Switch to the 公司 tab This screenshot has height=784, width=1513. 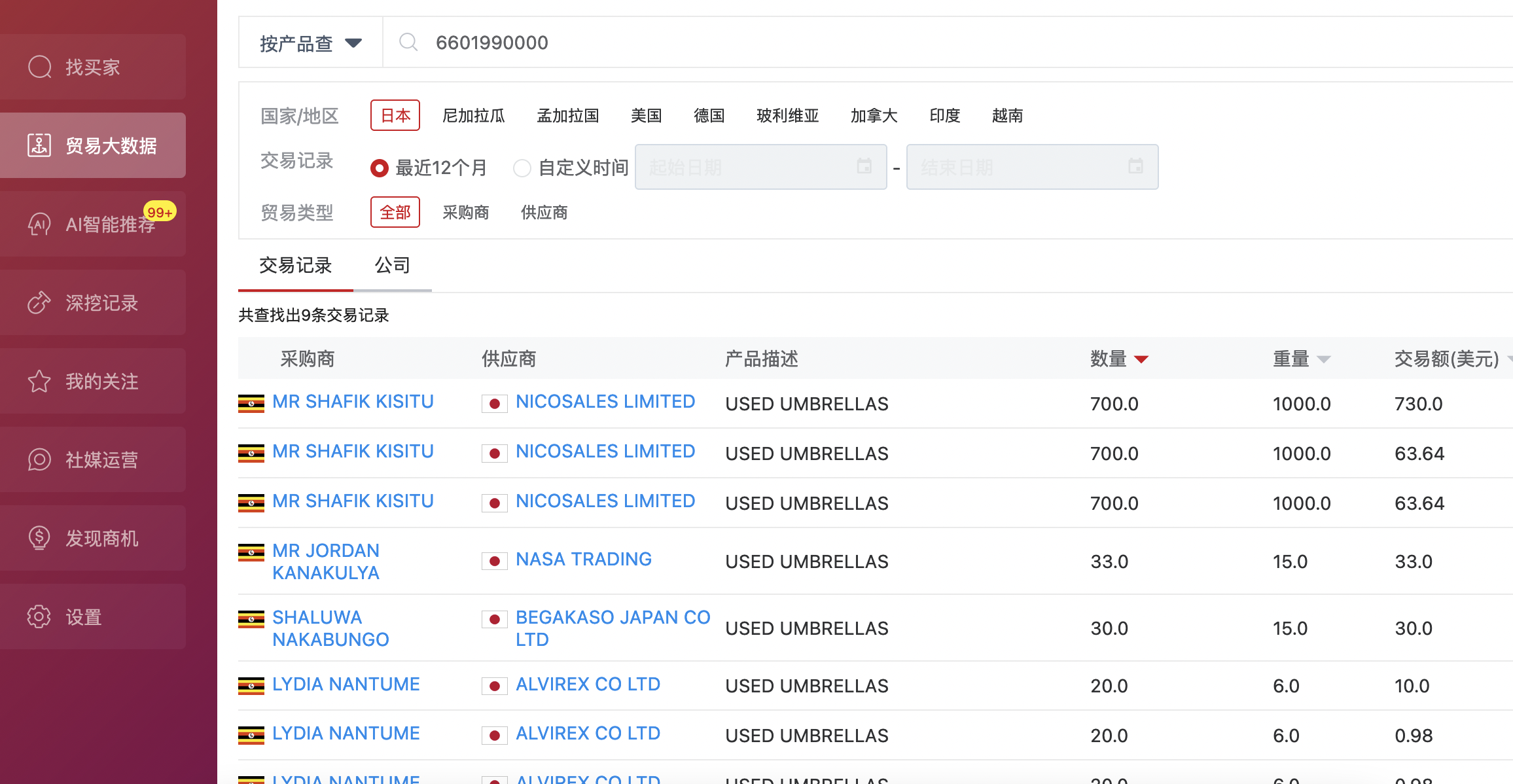(391, 265)
